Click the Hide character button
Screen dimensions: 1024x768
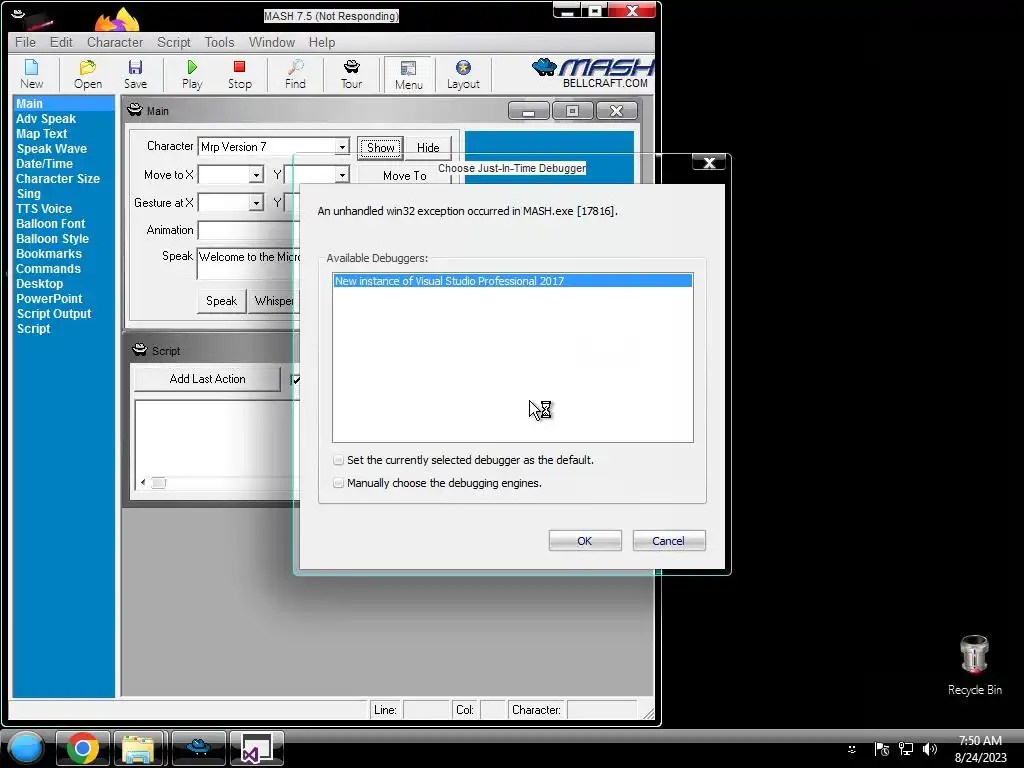click(x=428, y=148)
